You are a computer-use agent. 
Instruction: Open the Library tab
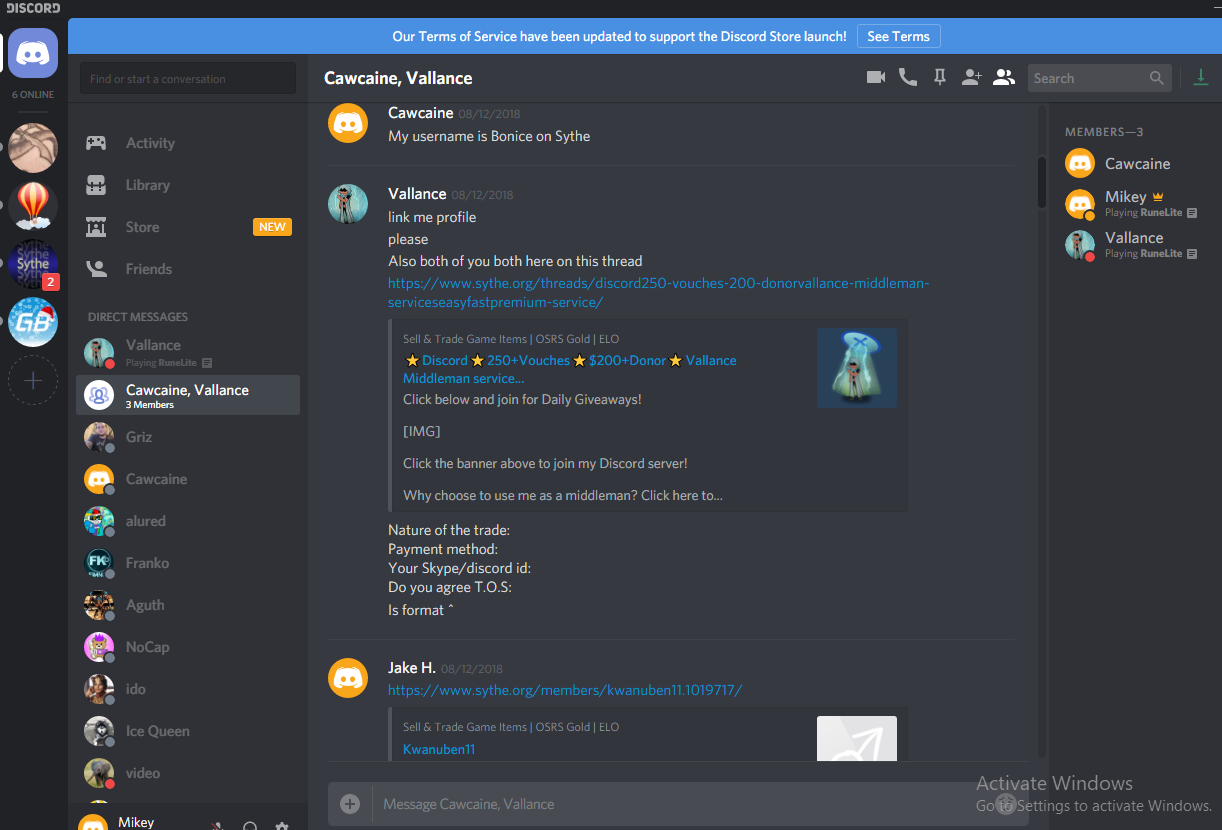188,185
